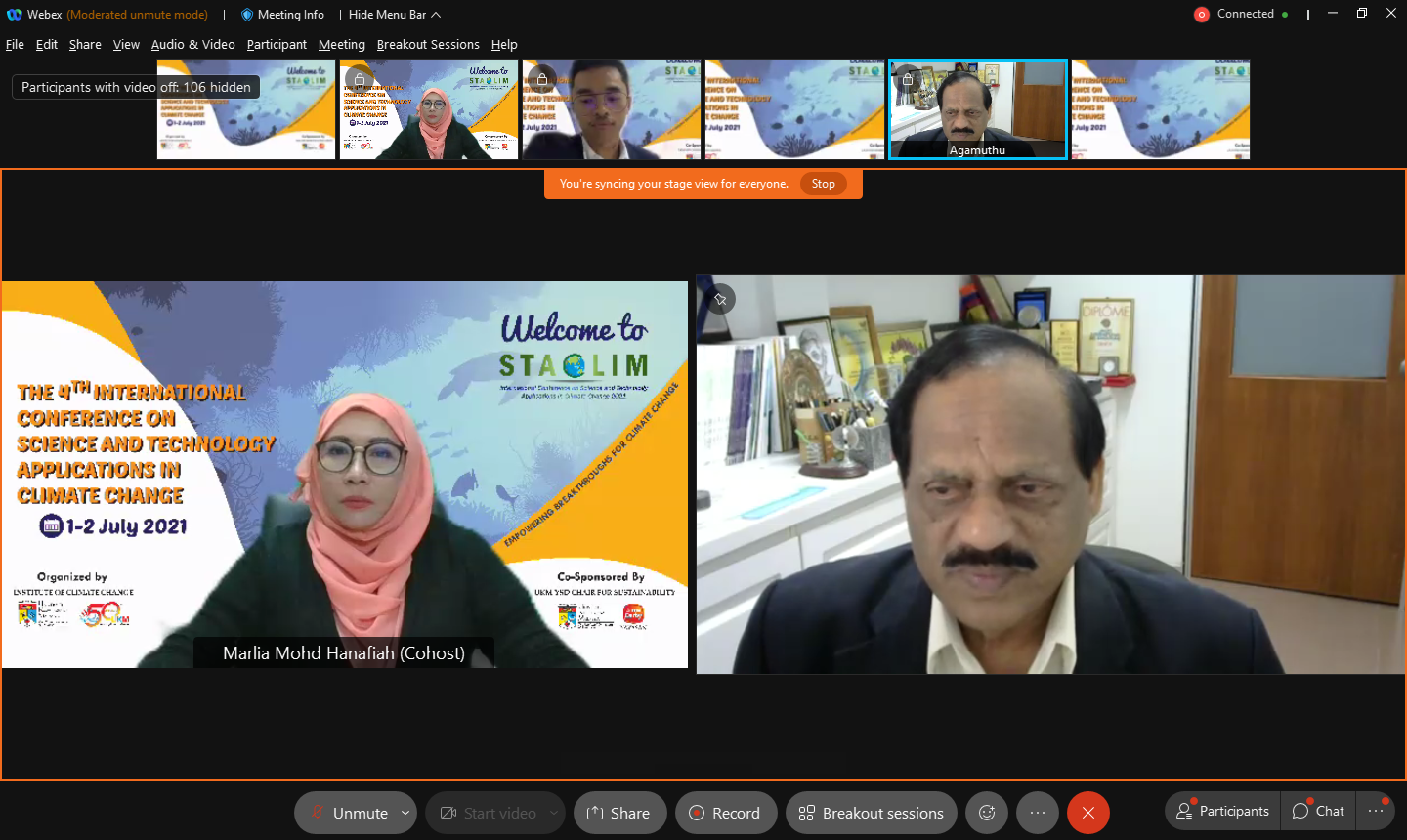Select Agamuthu's video thumbnail in filmstrip
Image resolution: width=1407 pixels, height=840 pixels.
tap(977, 109)
